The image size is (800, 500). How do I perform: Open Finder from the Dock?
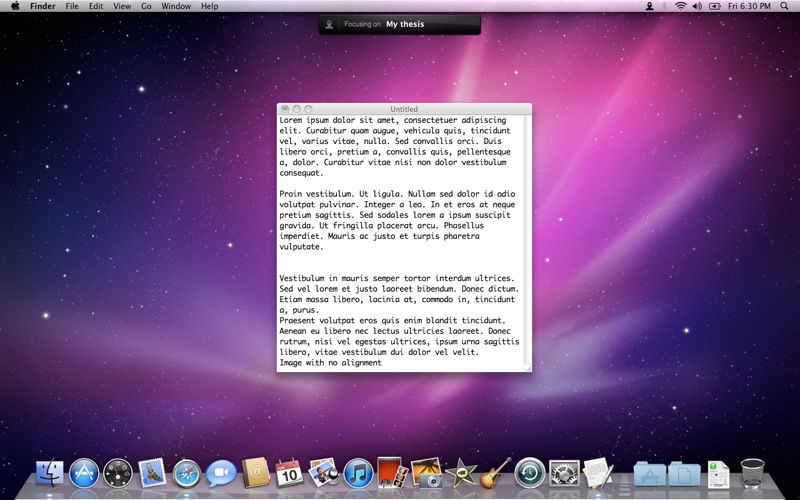coord(50,472)
